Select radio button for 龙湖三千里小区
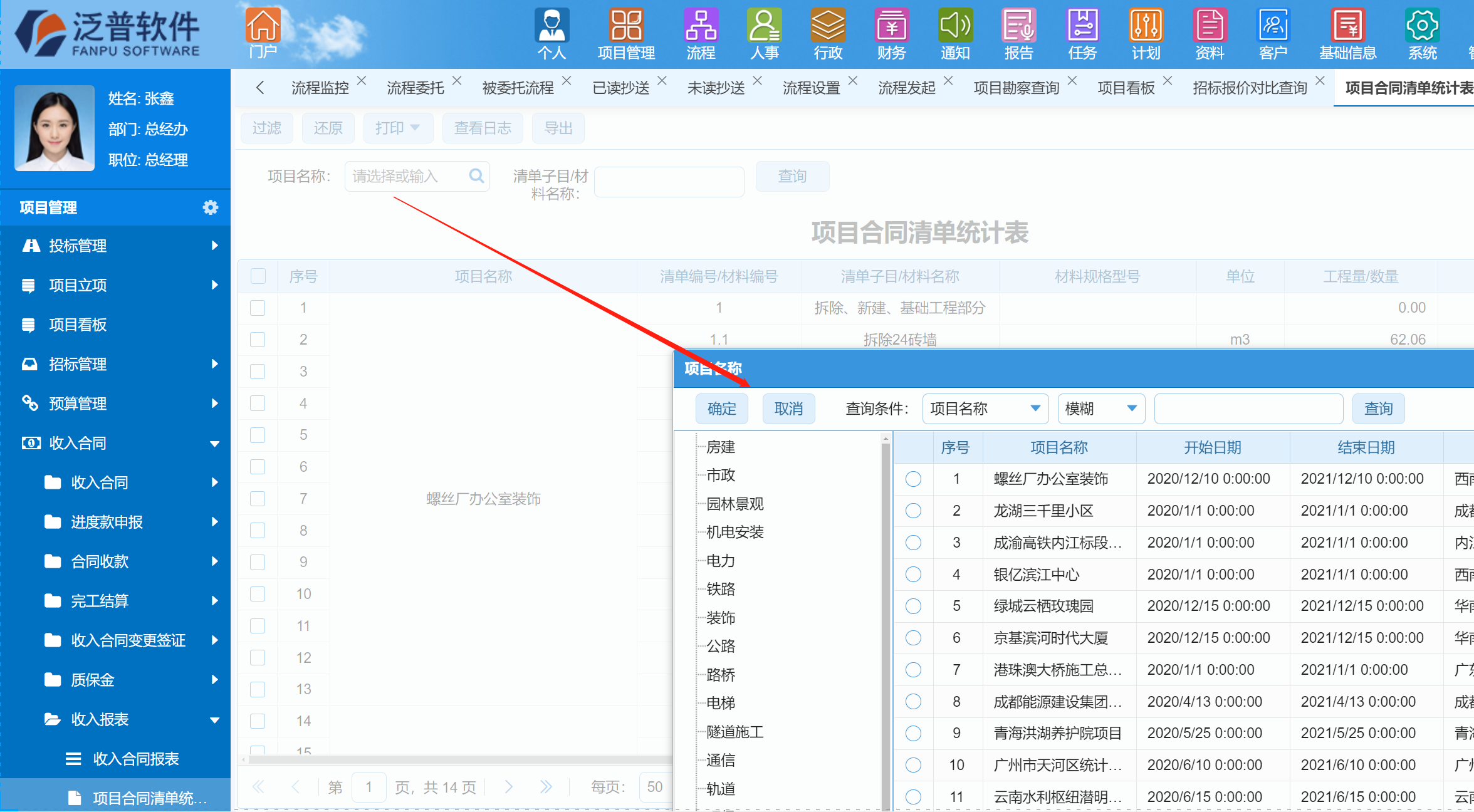The image size is (1474, 812). (913, 511)
